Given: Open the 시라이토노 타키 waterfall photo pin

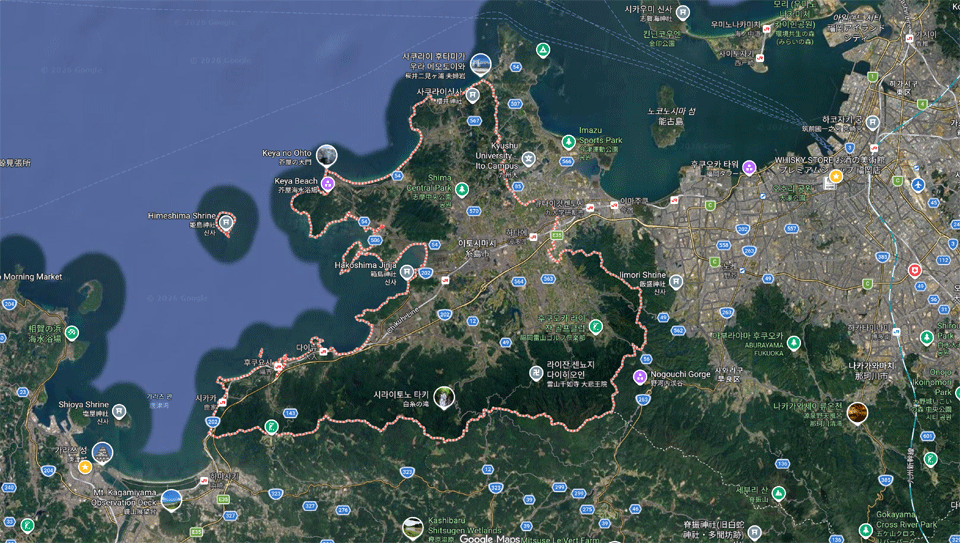Looking at the screenshot, I should click(x=444, y=398).
